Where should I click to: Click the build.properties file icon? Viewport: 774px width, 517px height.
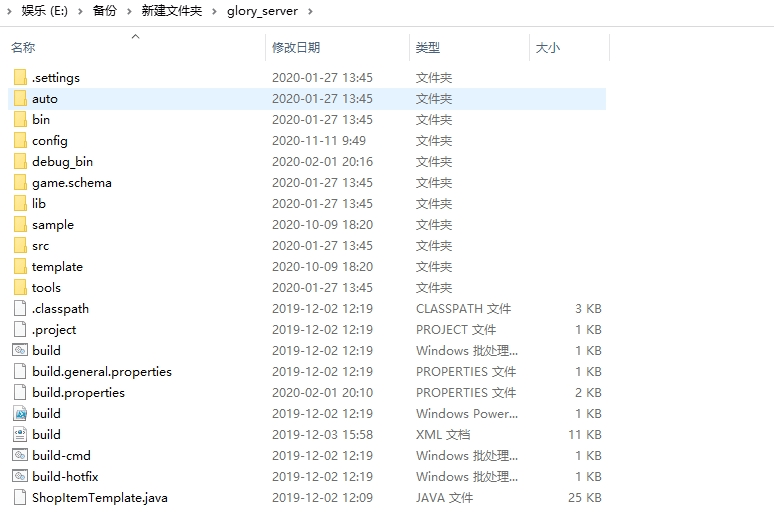click(x=20, y=393)
